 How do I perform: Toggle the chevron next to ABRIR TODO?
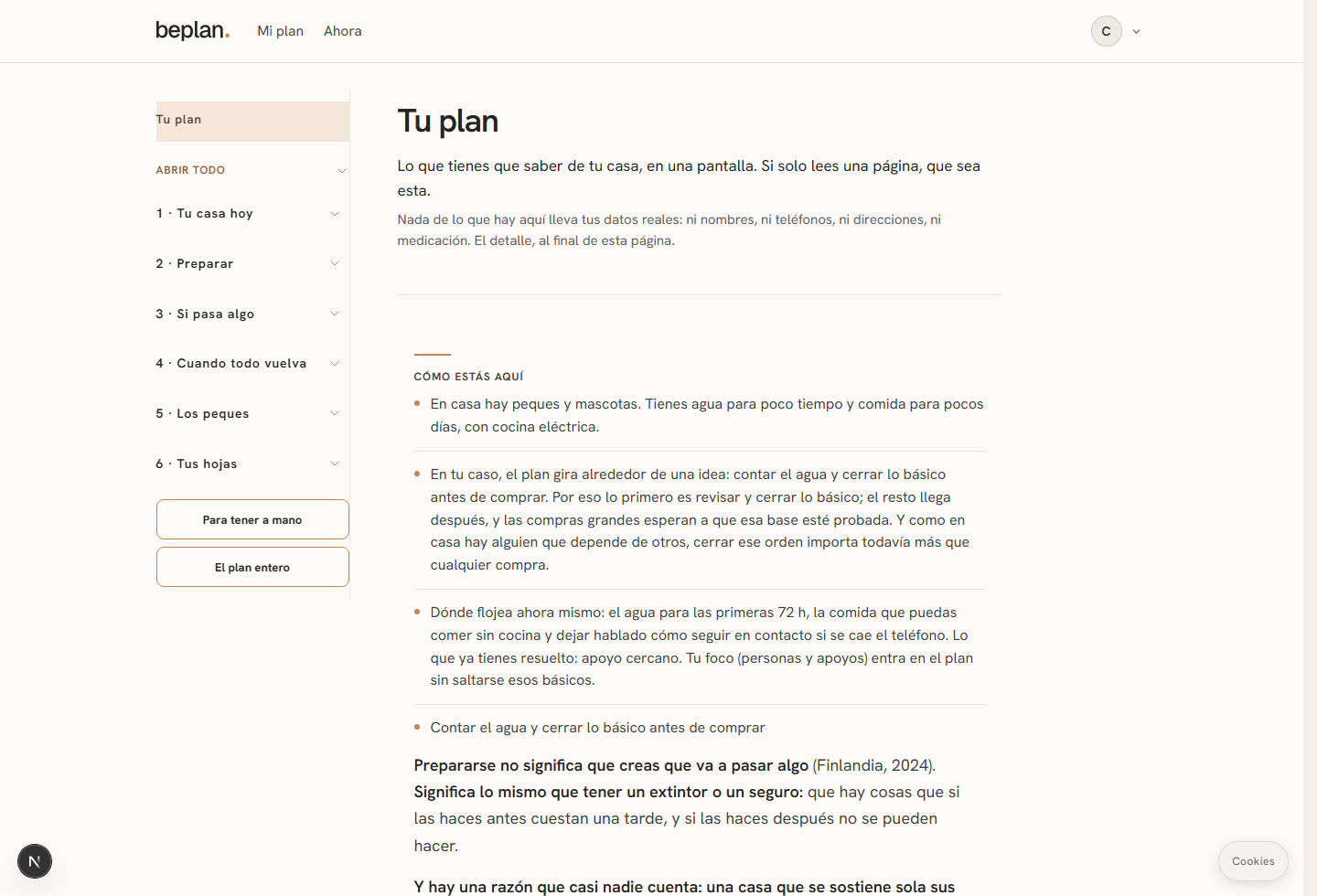point(341,170)
